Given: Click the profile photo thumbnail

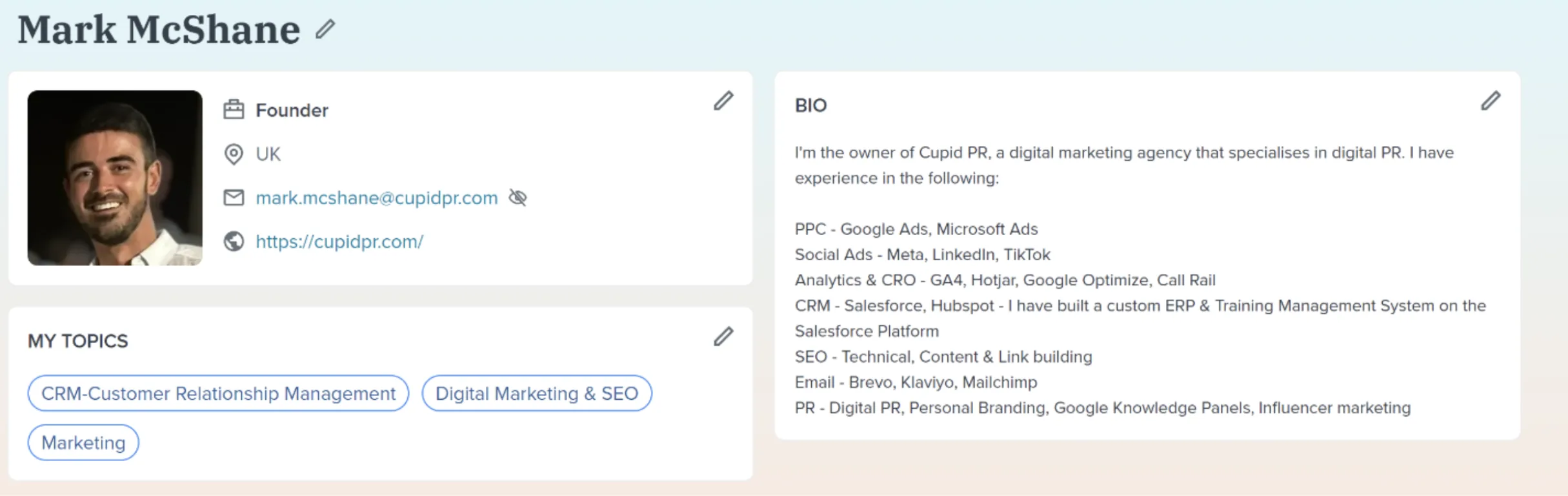Looking at the screenshot, I should point(115,178).
